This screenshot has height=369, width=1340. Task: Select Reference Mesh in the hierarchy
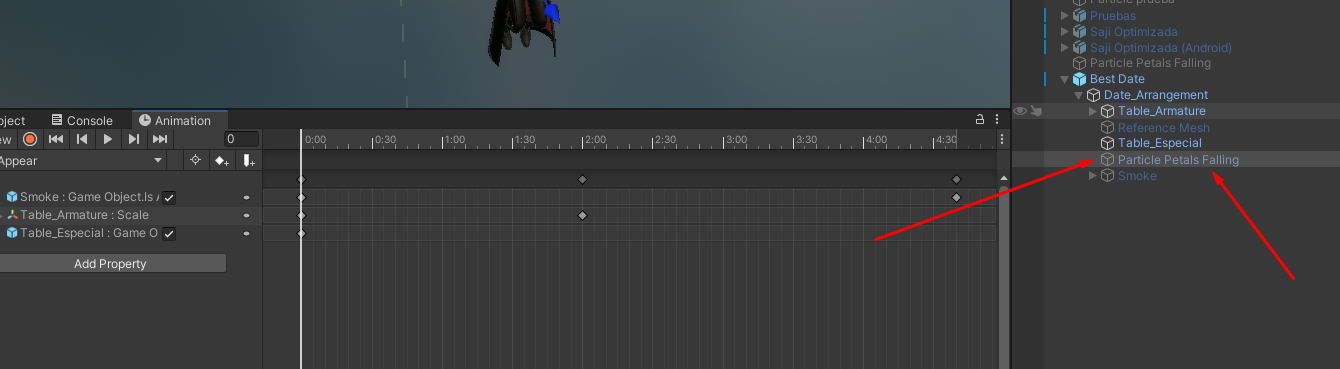[1164, 128]
